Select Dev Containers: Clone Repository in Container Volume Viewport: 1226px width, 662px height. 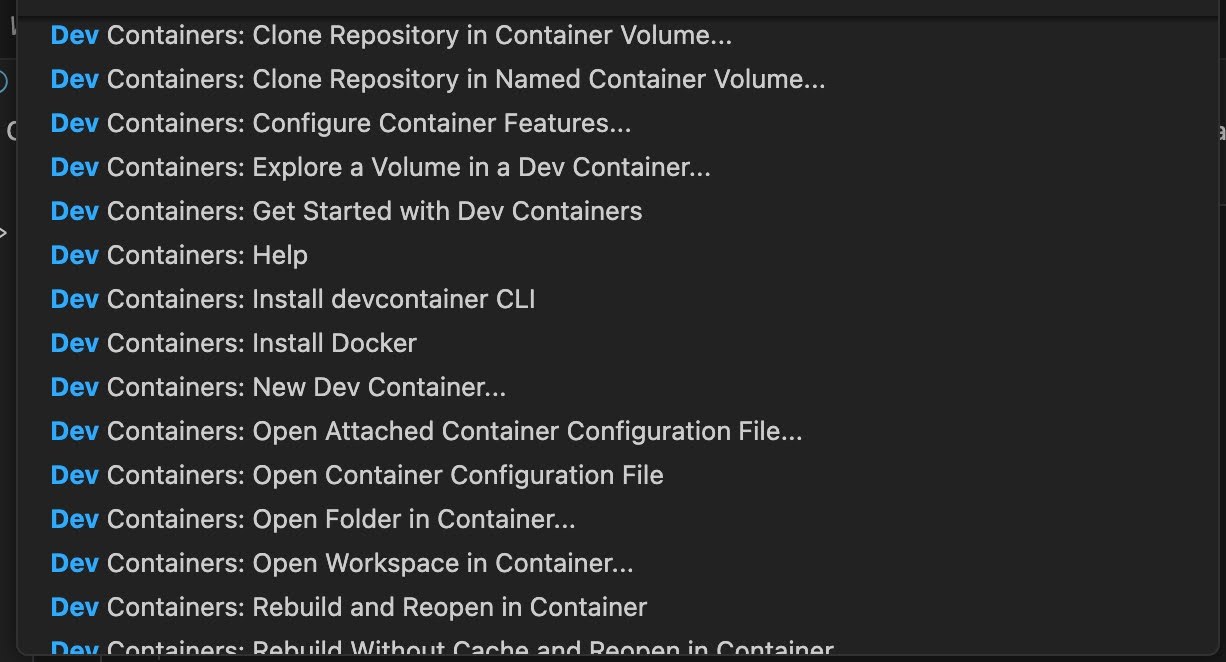pos(390,35)
